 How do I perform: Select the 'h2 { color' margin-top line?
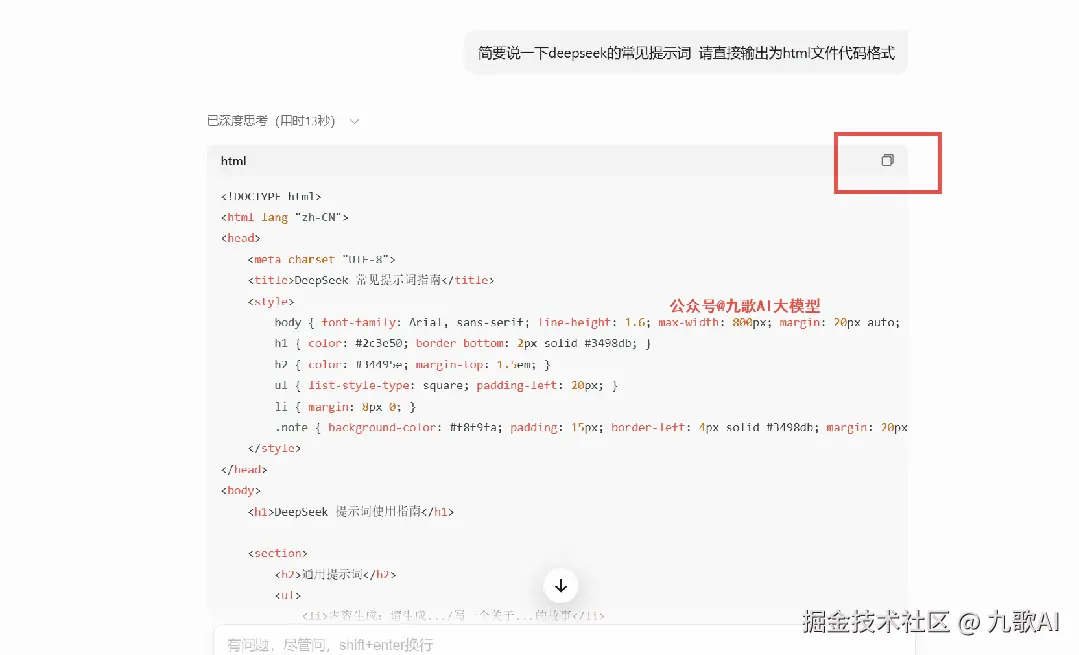tap(413, 365)
